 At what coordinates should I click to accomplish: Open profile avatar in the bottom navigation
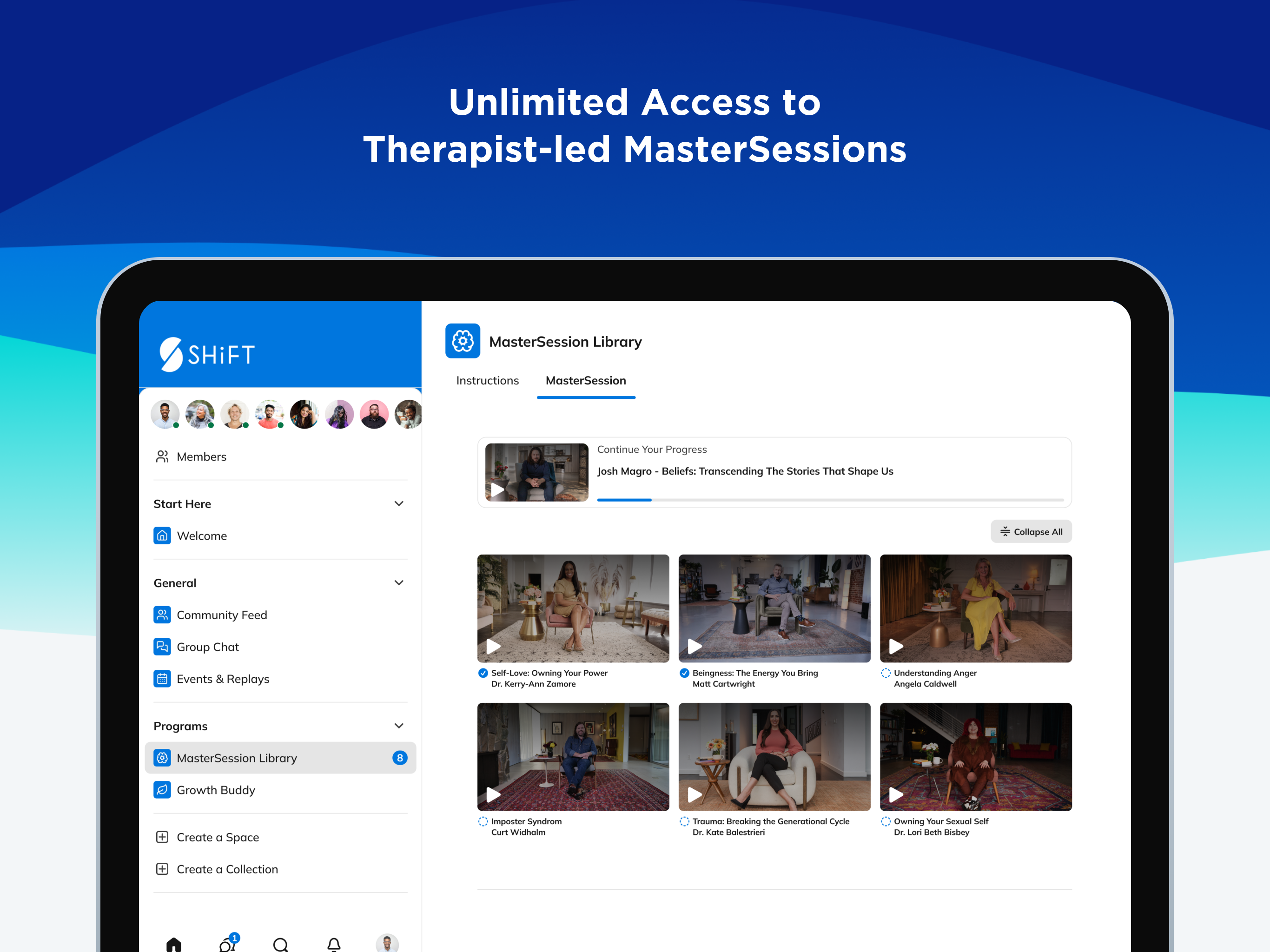(388, 943)
